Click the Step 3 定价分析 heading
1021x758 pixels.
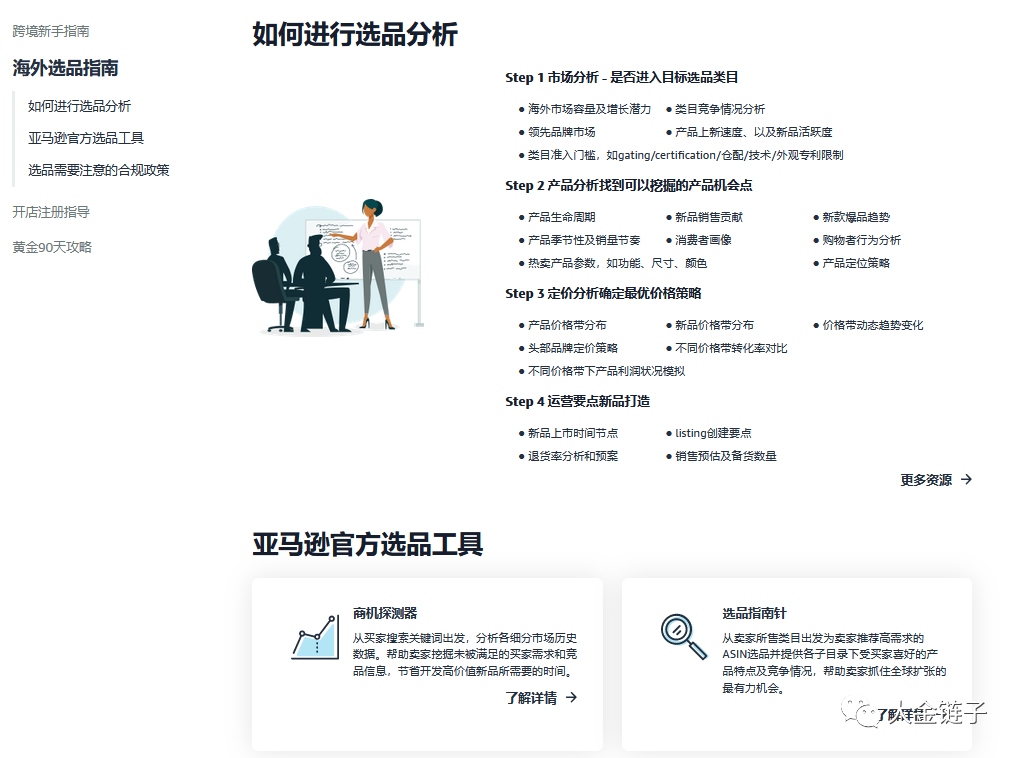(603, 293)
